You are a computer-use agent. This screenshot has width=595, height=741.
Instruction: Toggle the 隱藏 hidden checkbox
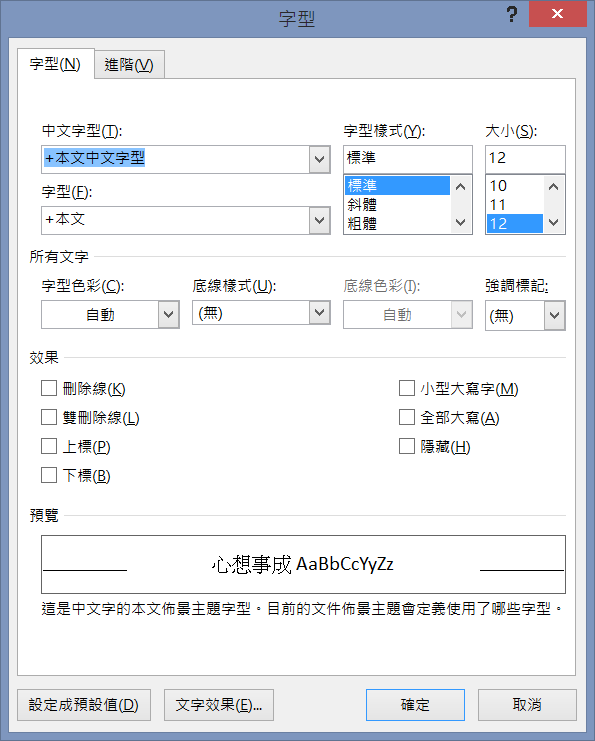(x=407, y=446)
